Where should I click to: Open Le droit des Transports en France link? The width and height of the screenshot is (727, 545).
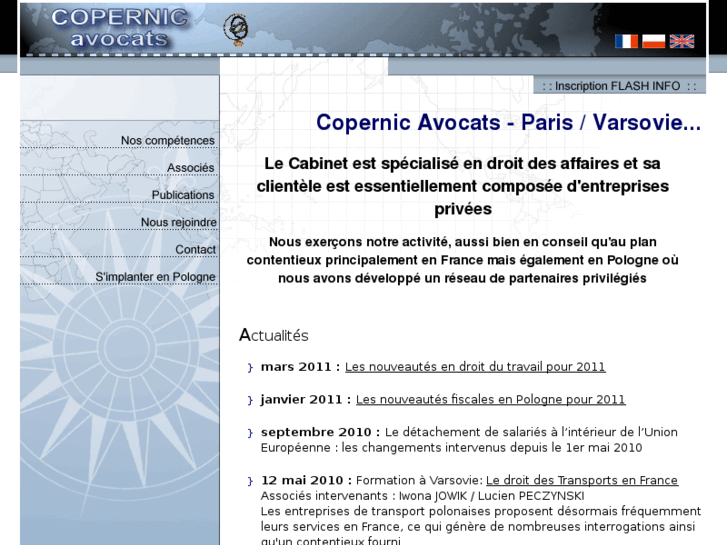tap(582, 480)
